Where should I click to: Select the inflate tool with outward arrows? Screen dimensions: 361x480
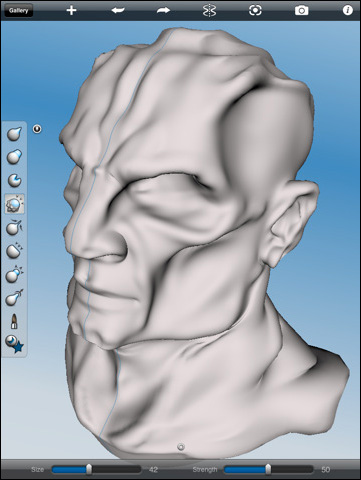coord(14,275)
